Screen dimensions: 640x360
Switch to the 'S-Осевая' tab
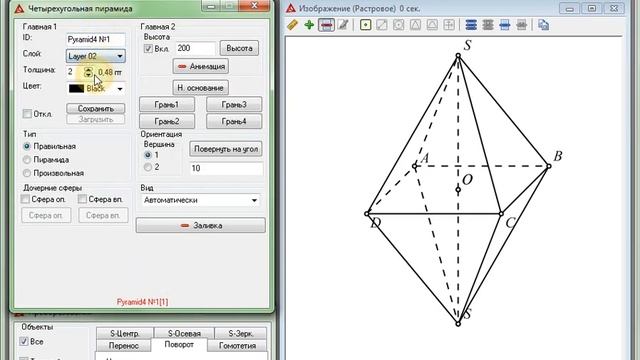click(x=184, y=333)
